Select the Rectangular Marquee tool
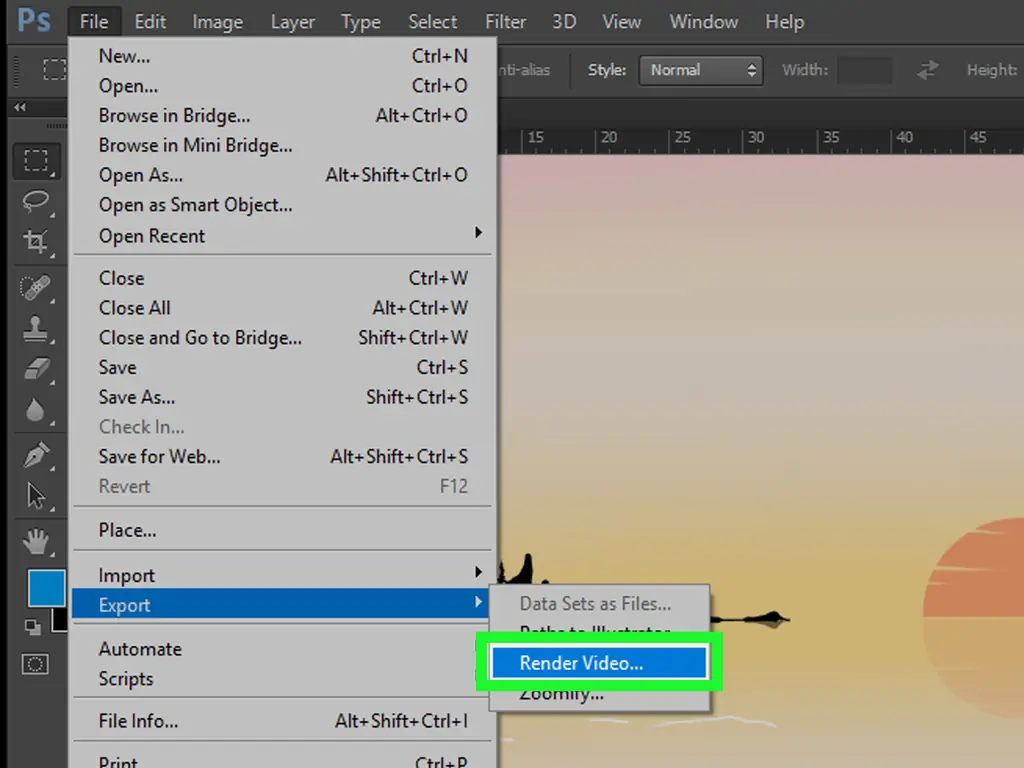The height and width of the screenshot is (768, 1024). 36,160
